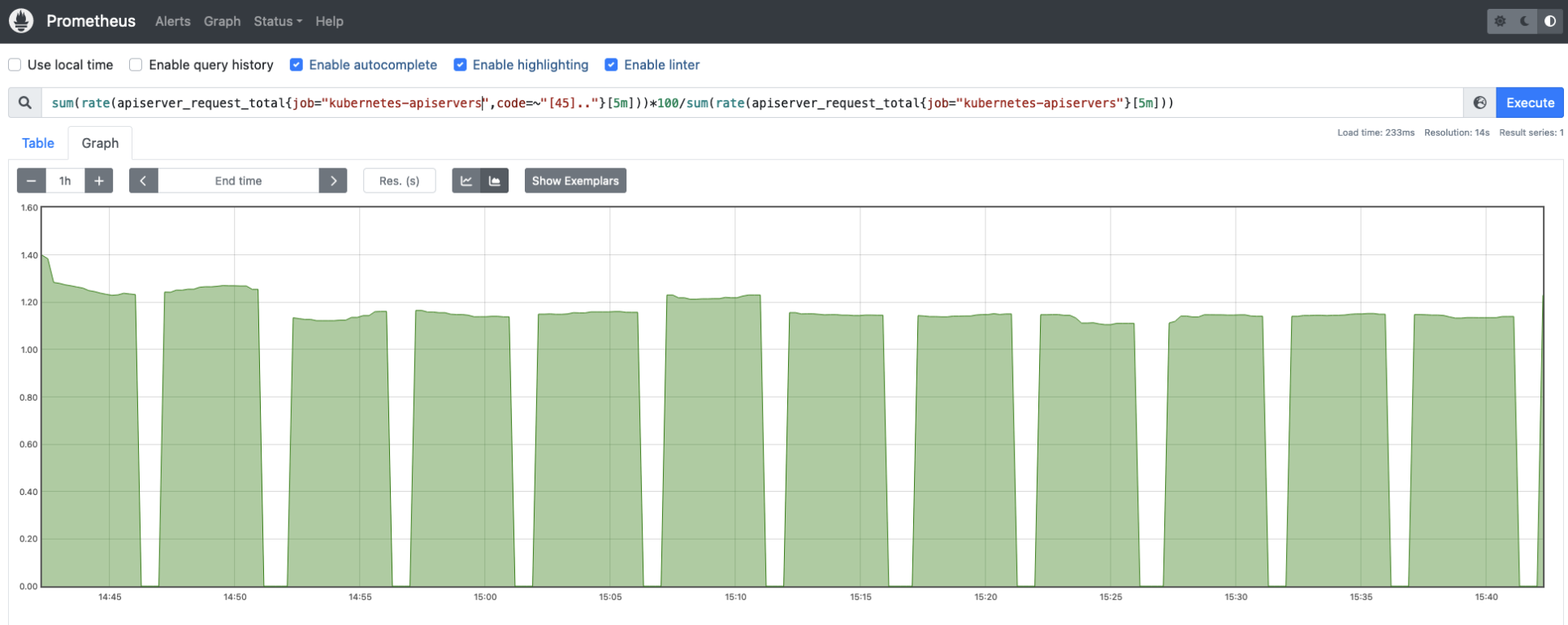This screenshot has height=625, width=1568.
Task: Toggle the Use local time checkbox
Action: (x=15, y=65)
